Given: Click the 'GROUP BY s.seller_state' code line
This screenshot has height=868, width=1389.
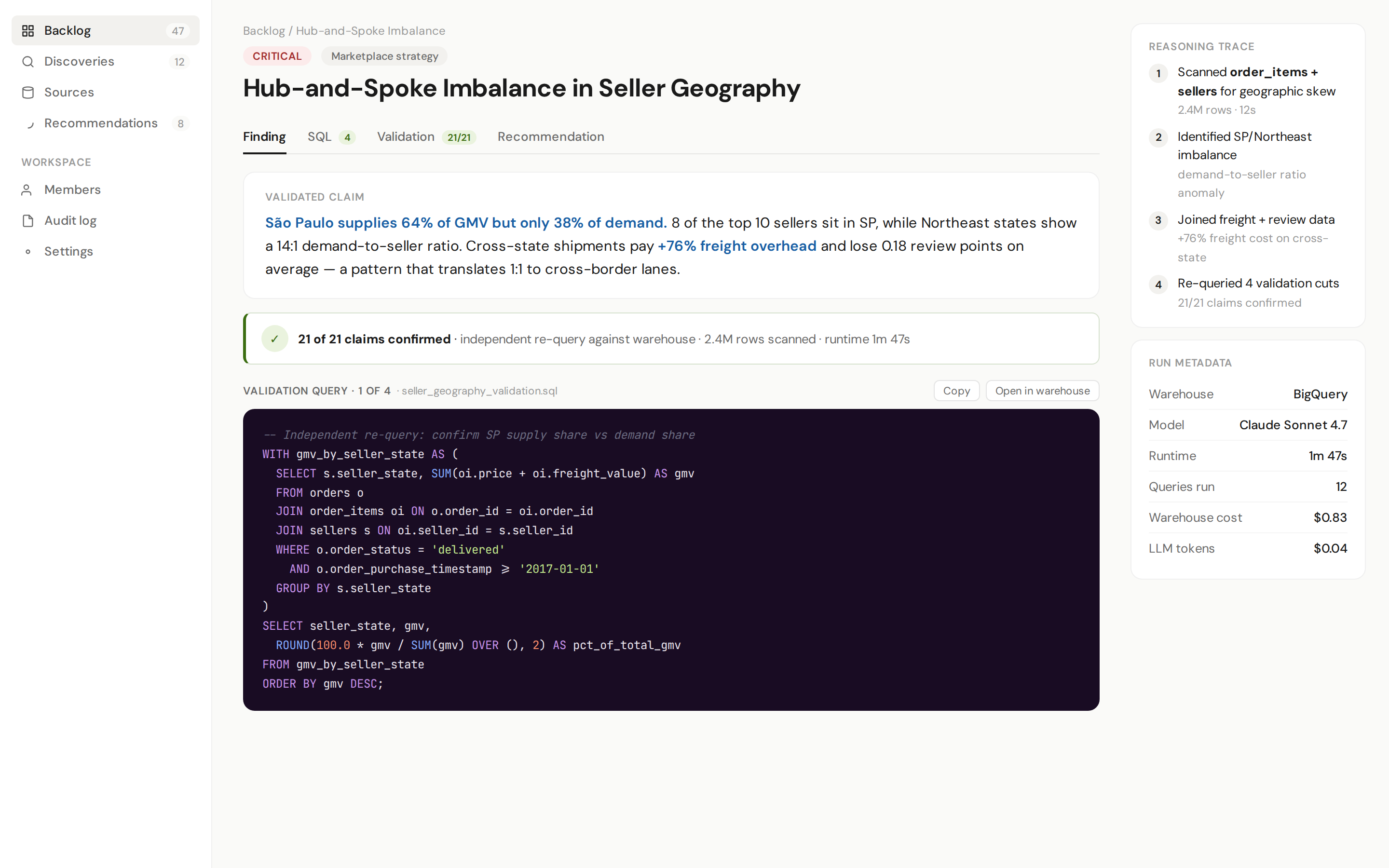Looking at the screenshot, I should tap(353, 588).
